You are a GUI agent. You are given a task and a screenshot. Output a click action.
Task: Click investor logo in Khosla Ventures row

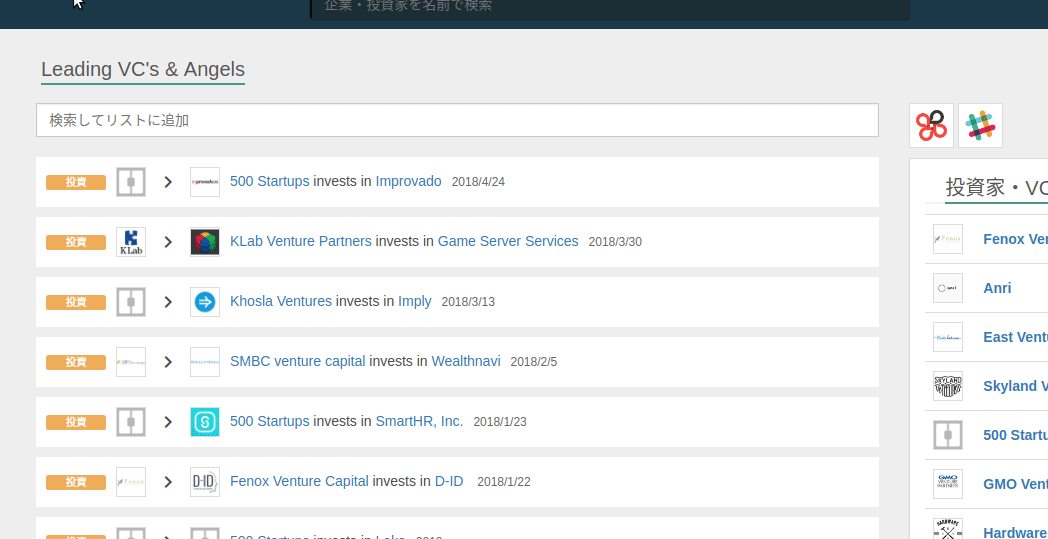131,302
